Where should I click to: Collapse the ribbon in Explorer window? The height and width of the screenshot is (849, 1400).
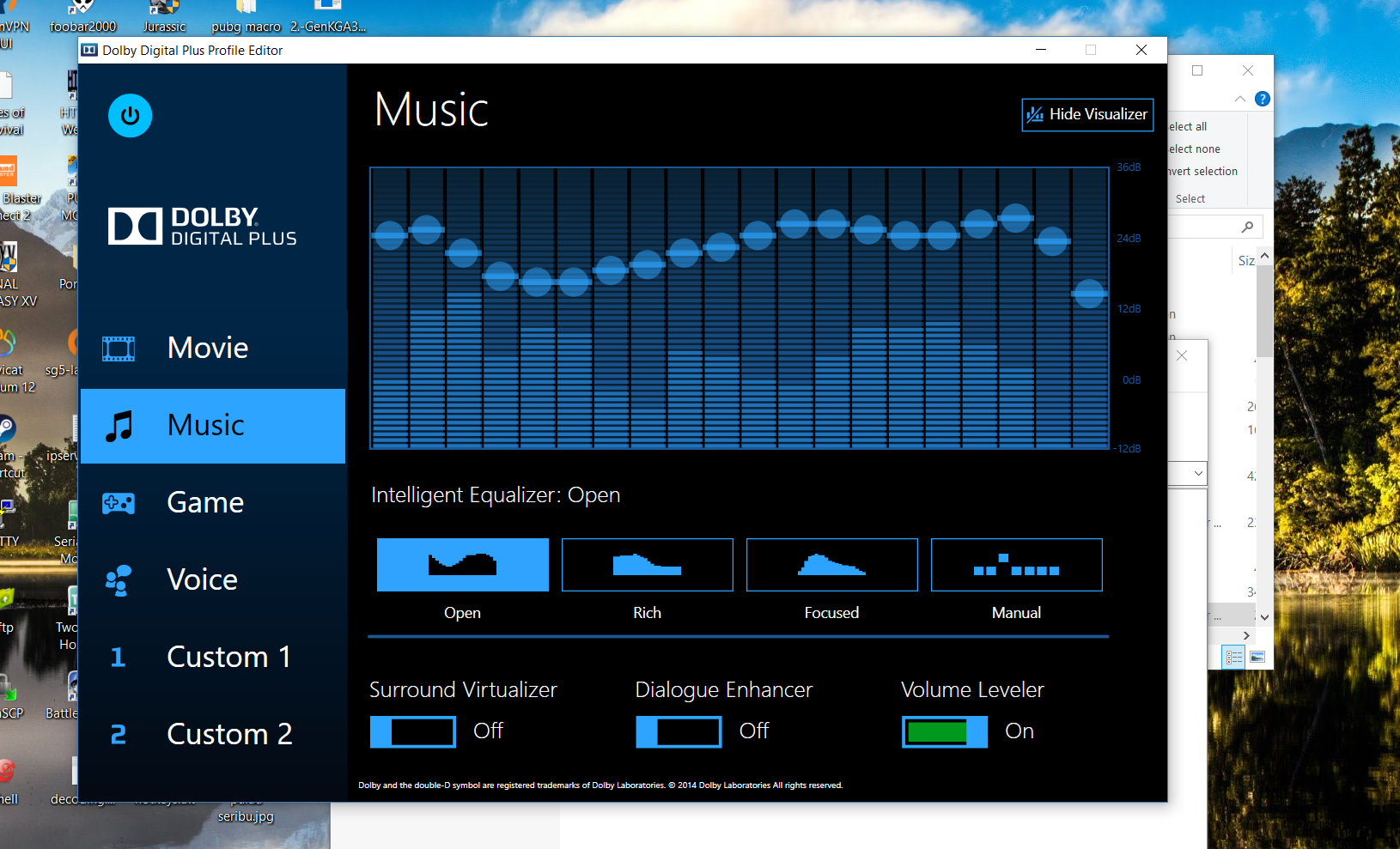point(1239,99)
